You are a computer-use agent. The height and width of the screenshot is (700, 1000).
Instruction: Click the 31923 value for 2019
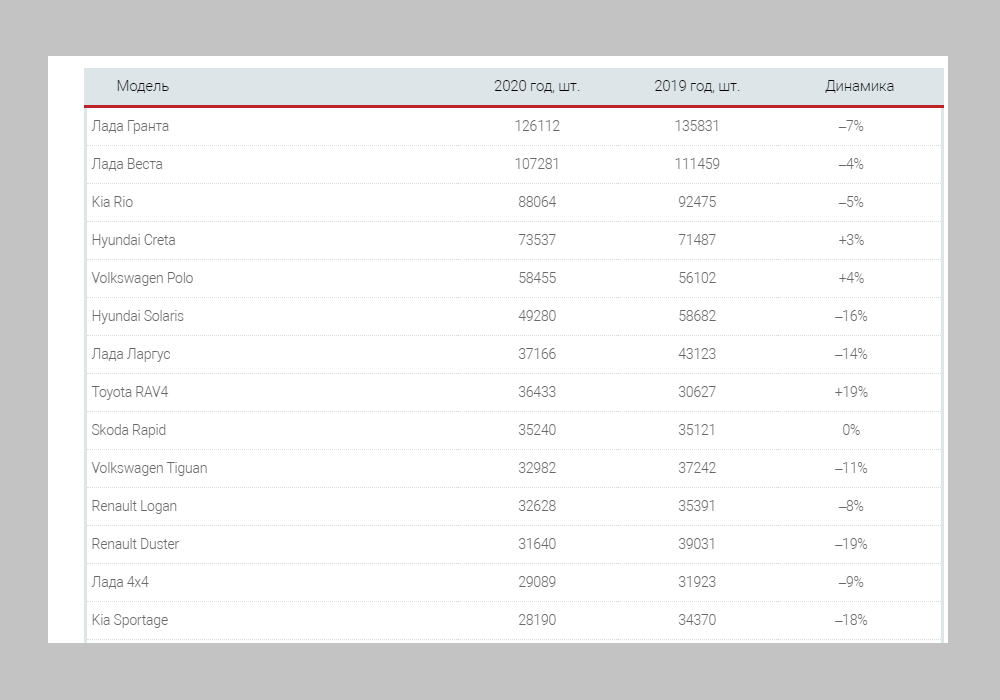697,582
